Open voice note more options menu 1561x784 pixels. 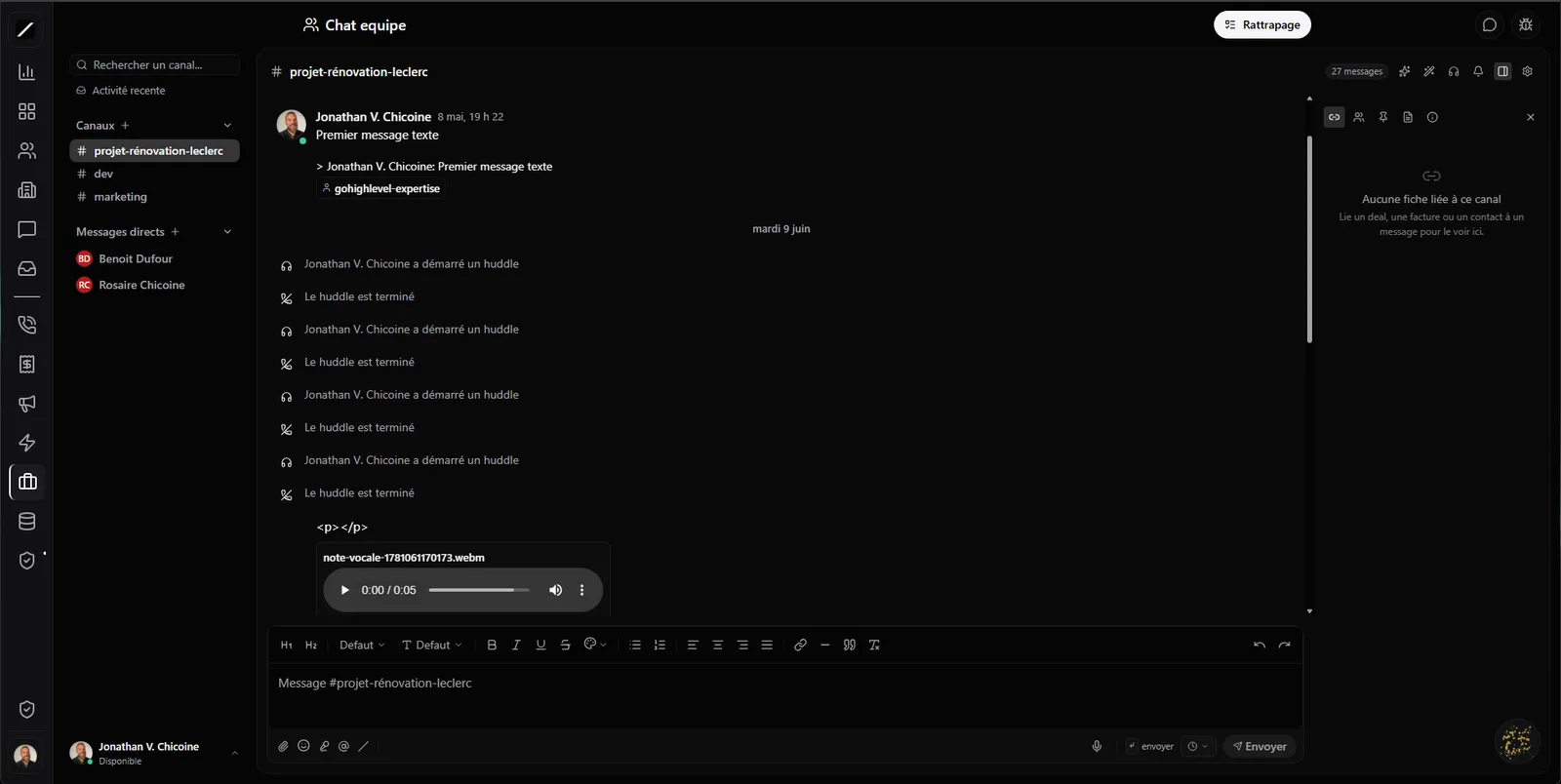click(582, 590)
